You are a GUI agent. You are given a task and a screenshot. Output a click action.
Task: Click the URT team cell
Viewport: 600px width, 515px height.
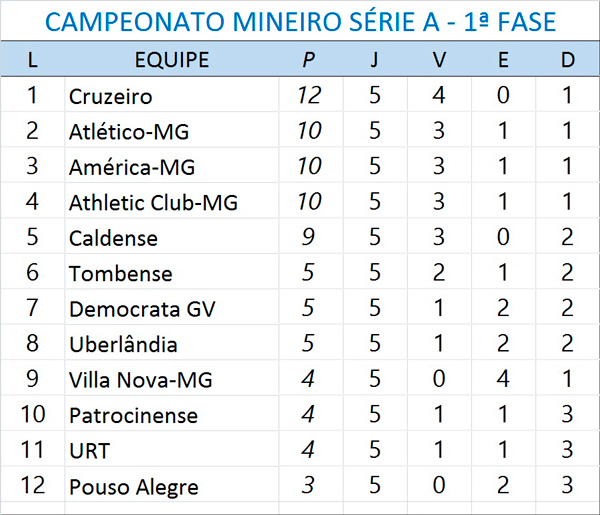click(90, 451)
